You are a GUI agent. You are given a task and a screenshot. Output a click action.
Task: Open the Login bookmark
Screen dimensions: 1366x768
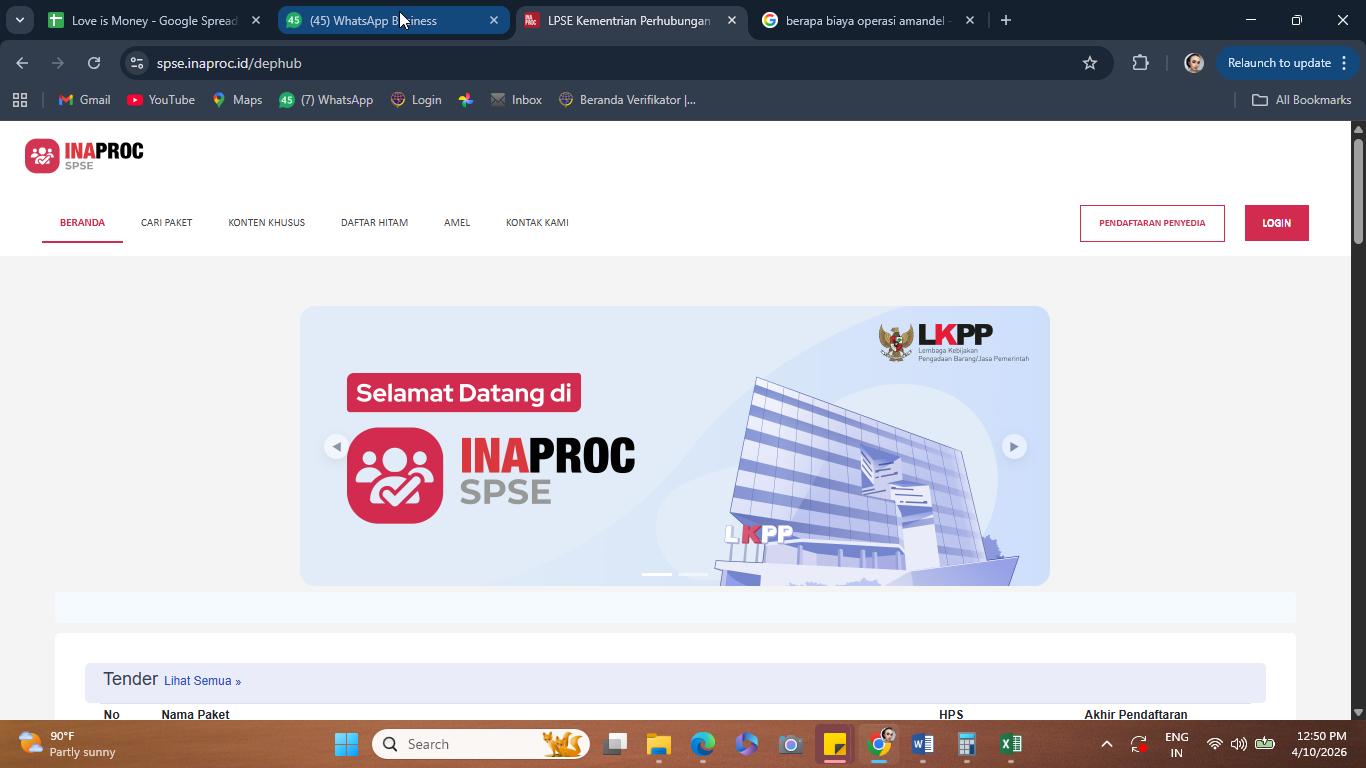coord(416,100)
